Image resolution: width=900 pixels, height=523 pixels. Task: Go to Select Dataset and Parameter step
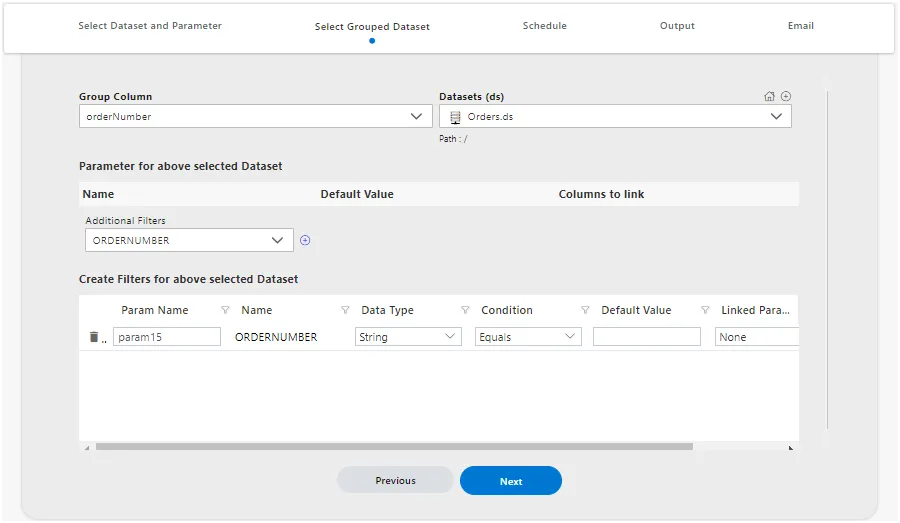(150, 26)
